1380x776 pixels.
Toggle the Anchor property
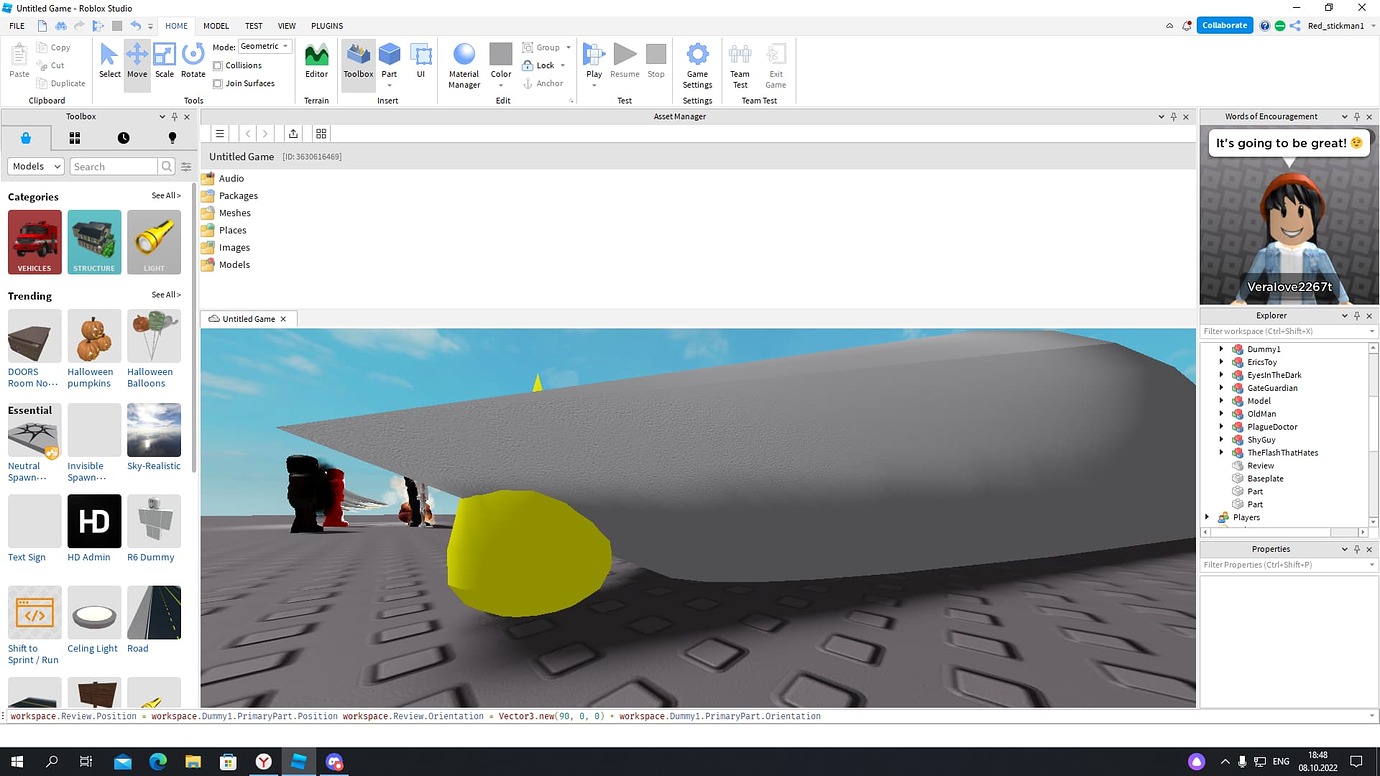[x=546, y=83]
